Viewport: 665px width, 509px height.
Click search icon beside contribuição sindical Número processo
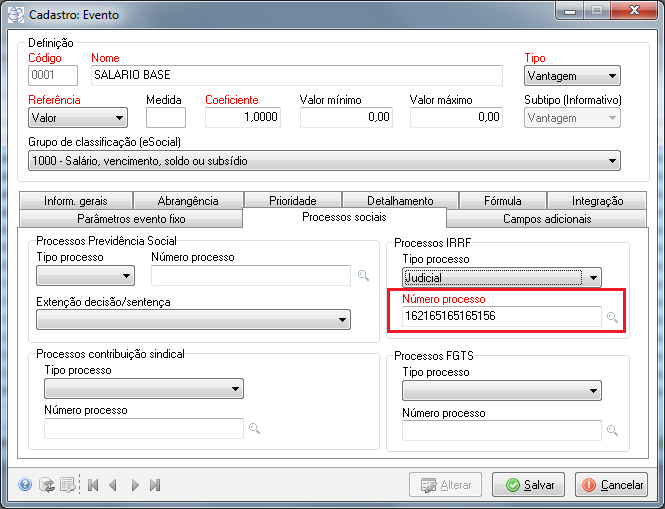pos(254,428)
